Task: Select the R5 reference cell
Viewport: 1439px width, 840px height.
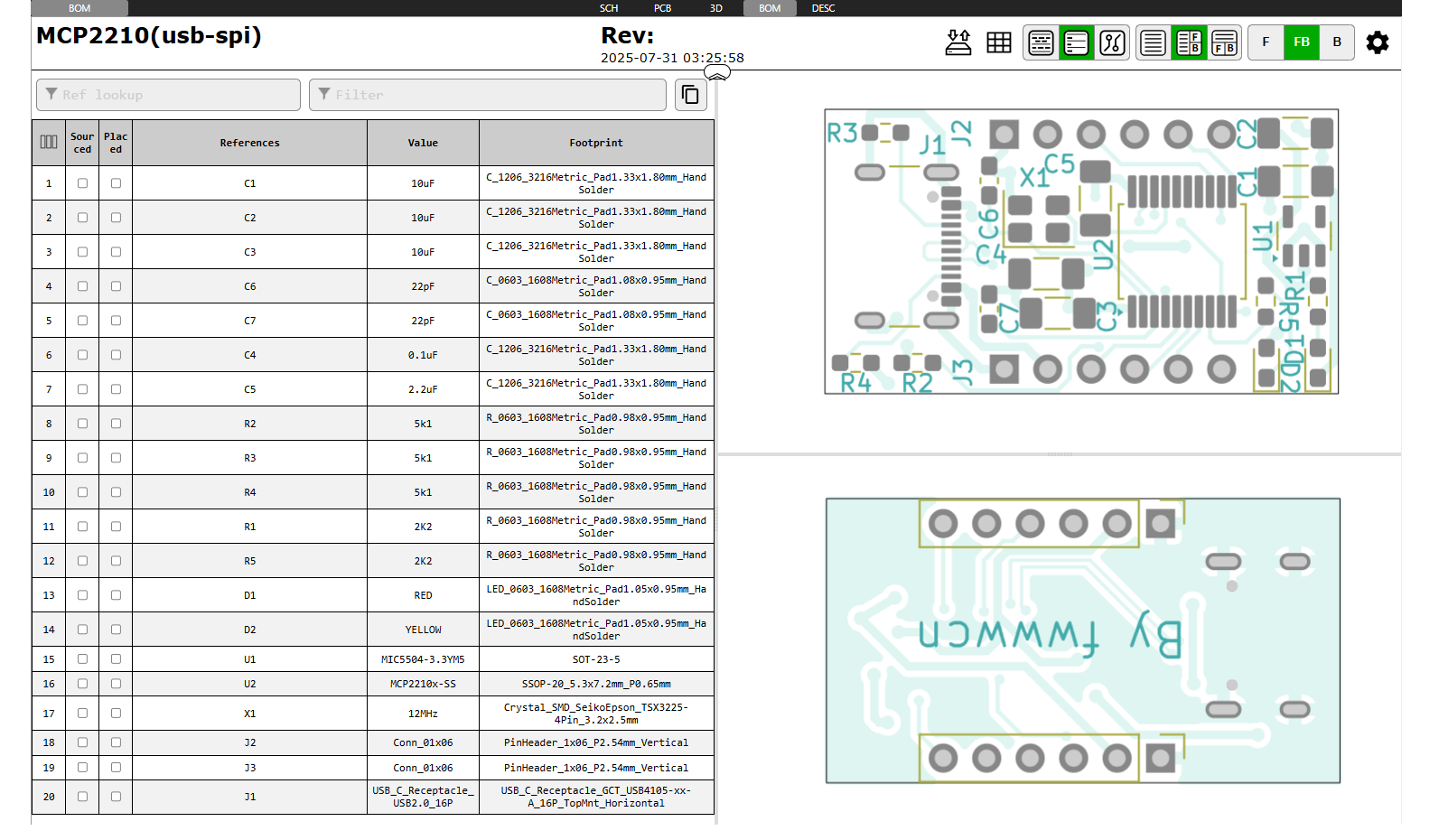Action: (x=250, y=561)
